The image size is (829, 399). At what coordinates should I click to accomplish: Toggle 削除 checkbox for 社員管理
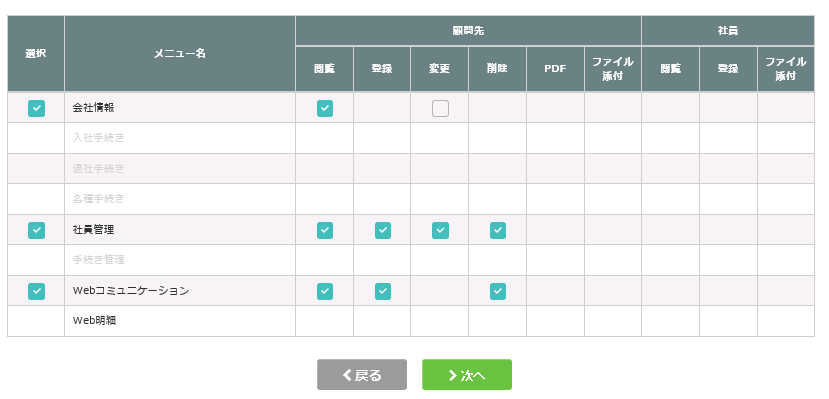[498, 230]
